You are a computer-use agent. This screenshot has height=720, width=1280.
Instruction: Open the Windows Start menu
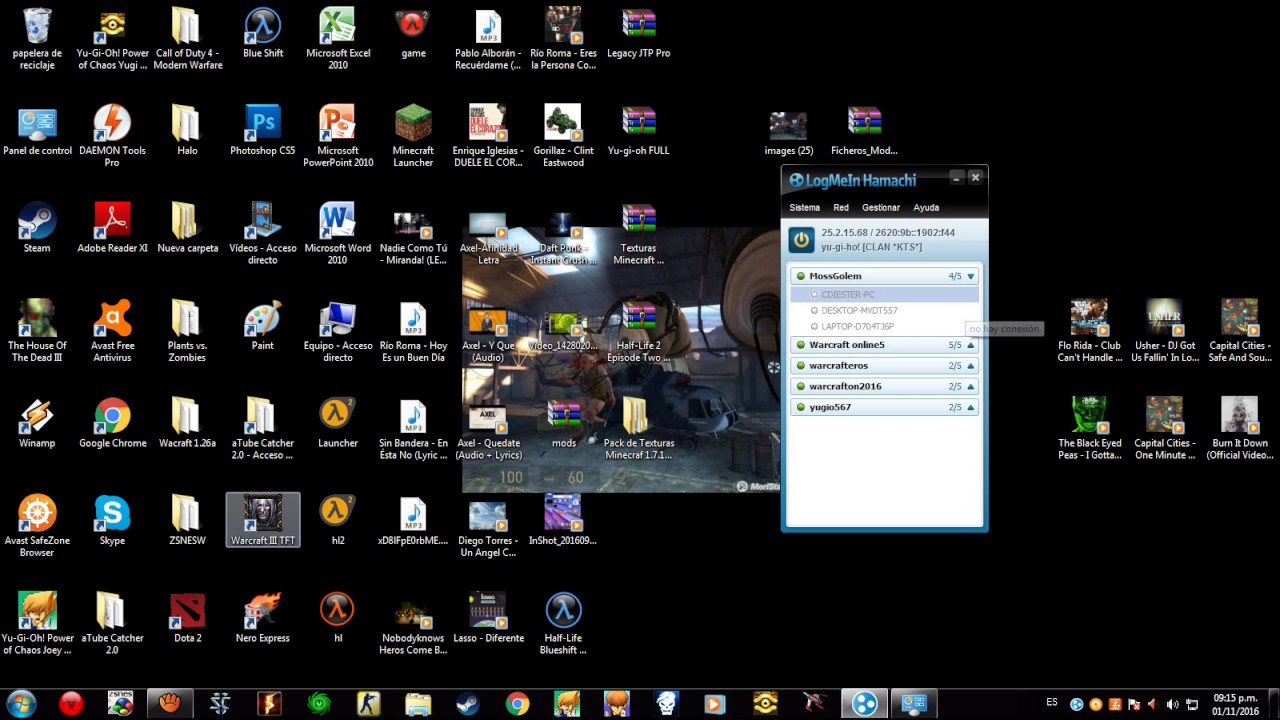(21, 704)
